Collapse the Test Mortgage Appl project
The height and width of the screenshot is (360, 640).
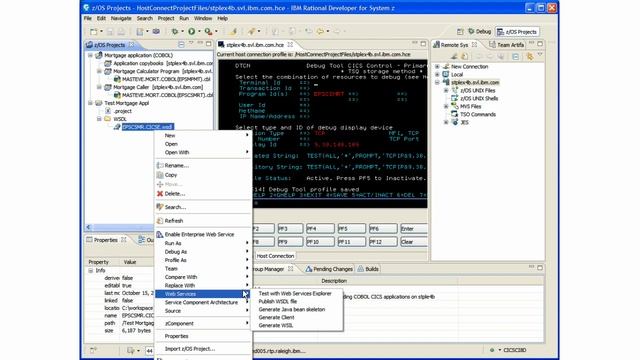tap(90, 103)
